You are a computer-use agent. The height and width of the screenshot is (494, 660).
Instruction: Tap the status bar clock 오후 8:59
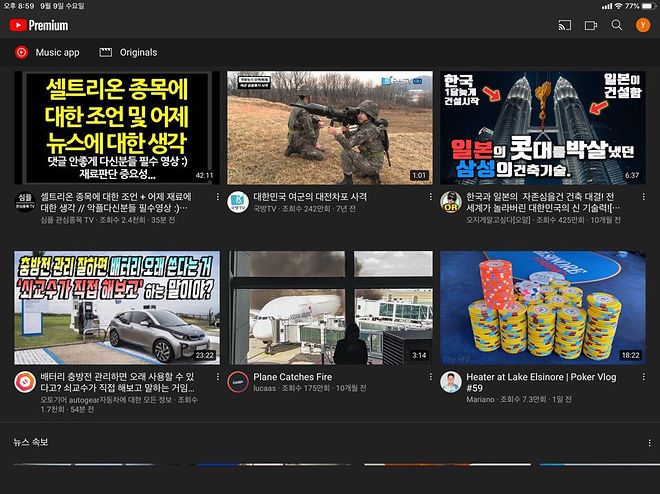[19, 6]
